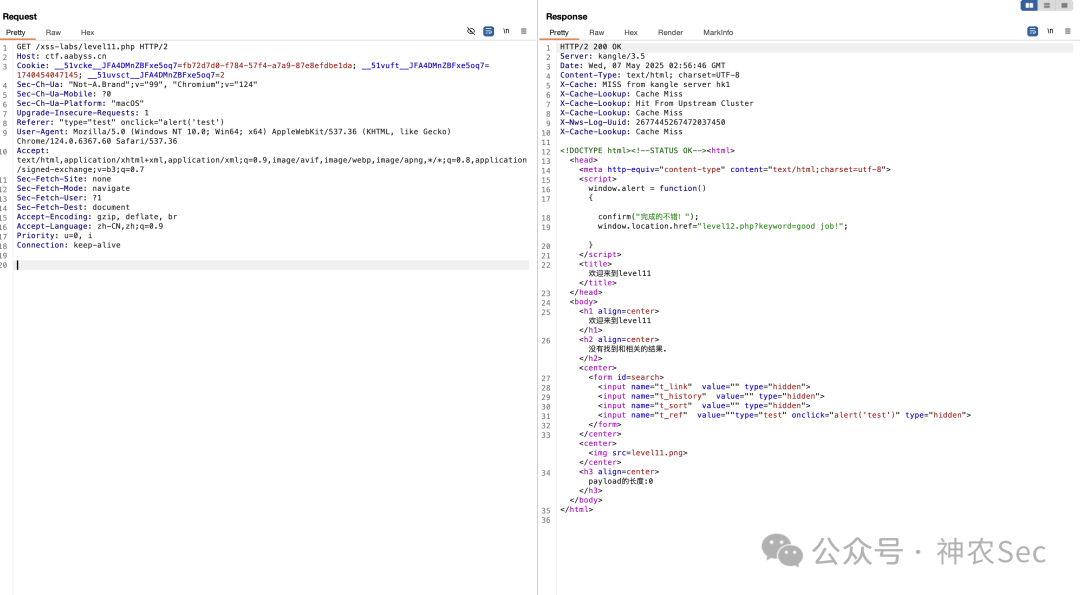Open the Response Render tab
1080x595 pixels.
(670, 32)
